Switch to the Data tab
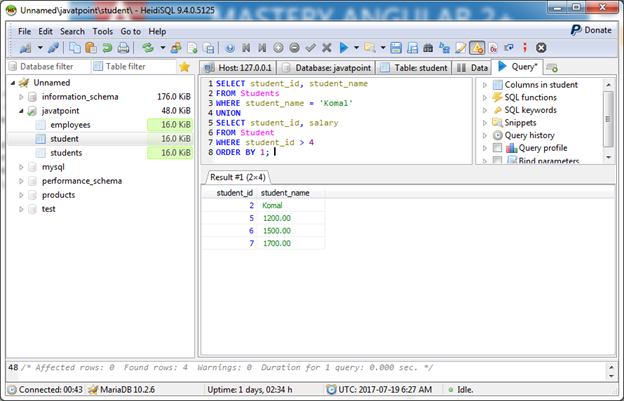Viewport: 624px width, 401px height. coord(472,68)
